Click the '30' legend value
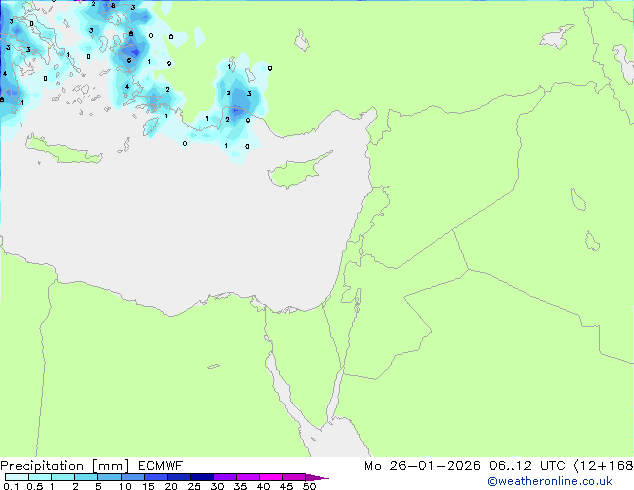Screen dimensions: 634x490 [217, 486]
